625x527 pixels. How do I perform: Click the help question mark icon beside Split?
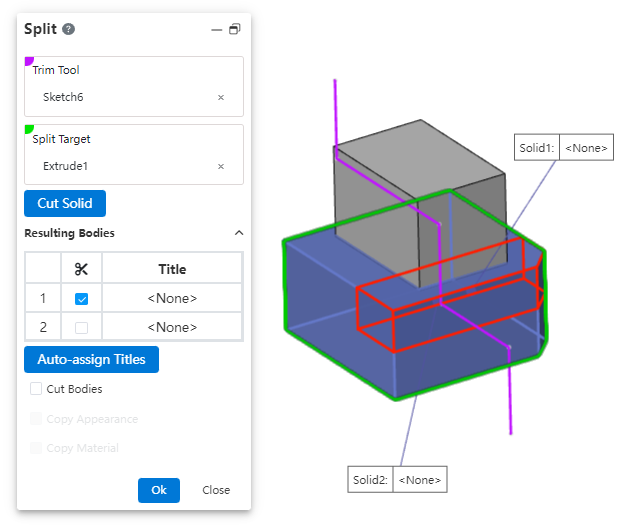69,29
